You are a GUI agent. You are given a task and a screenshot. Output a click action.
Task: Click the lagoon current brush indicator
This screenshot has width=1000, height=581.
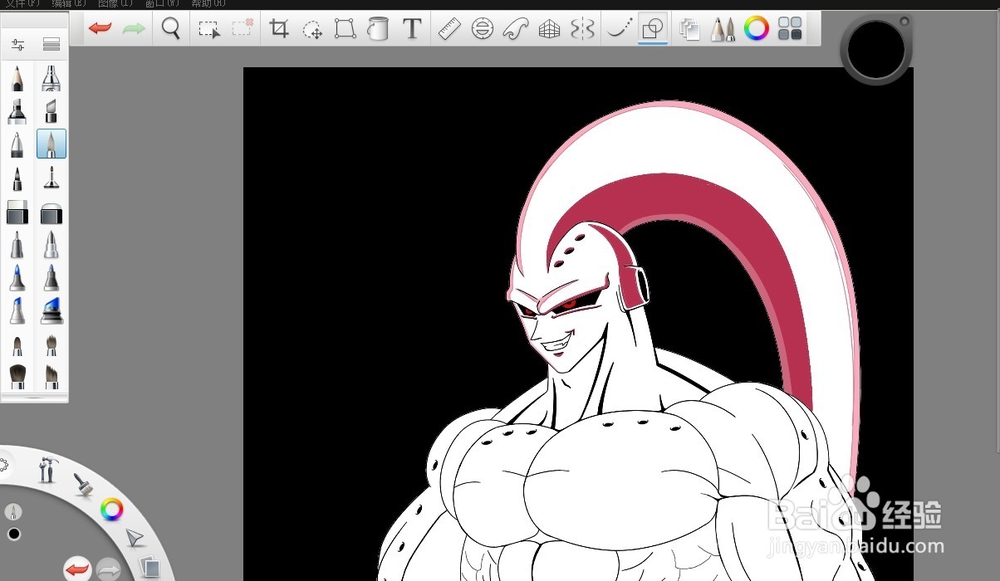[x=13, y=511]
